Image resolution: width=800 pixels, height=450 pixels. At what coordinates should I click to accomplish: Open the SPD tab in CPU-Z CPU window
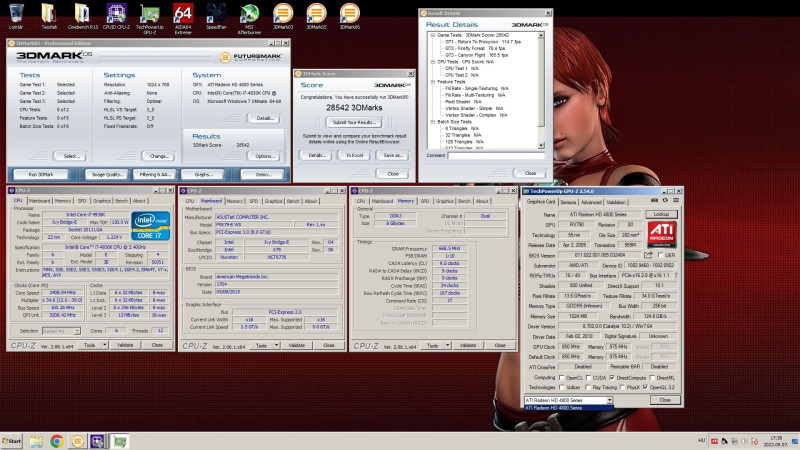(82, 201)
